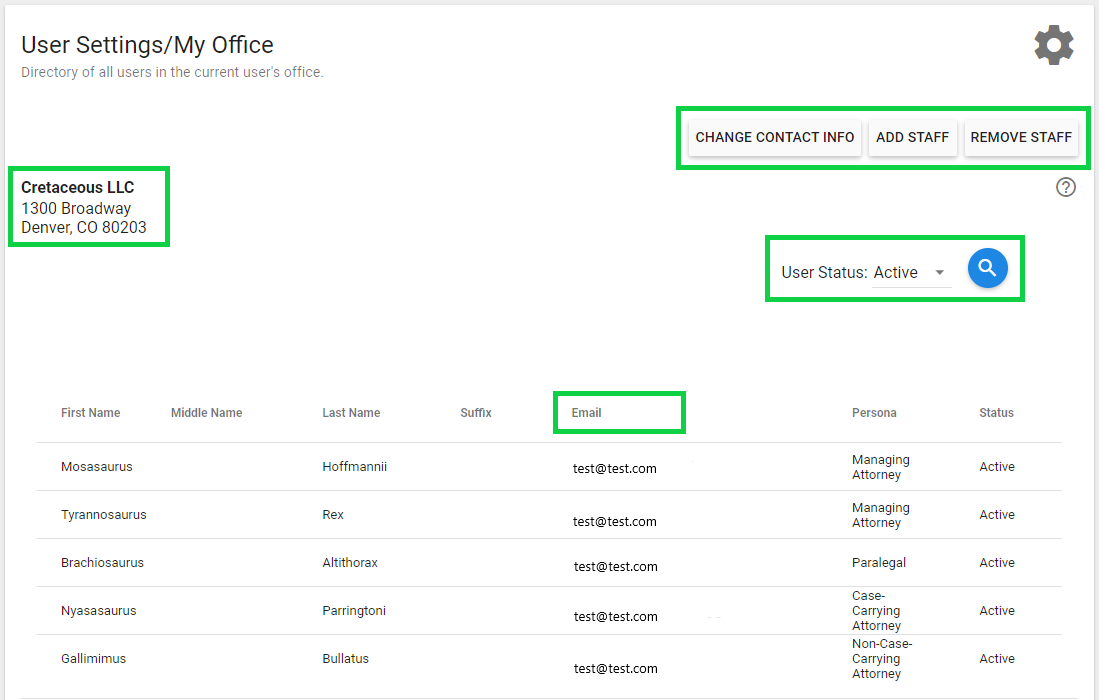Select the Mosasaurus first name cell
The height and width of the screenshot is (700, 1099).
(x=97, y=467)
